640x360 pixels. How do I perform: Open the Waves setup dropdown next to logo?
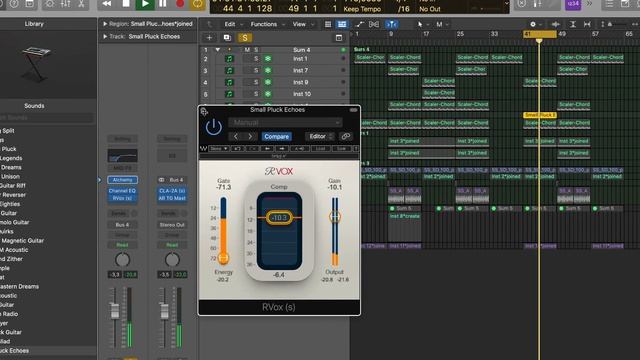click(x=219, y=149)
